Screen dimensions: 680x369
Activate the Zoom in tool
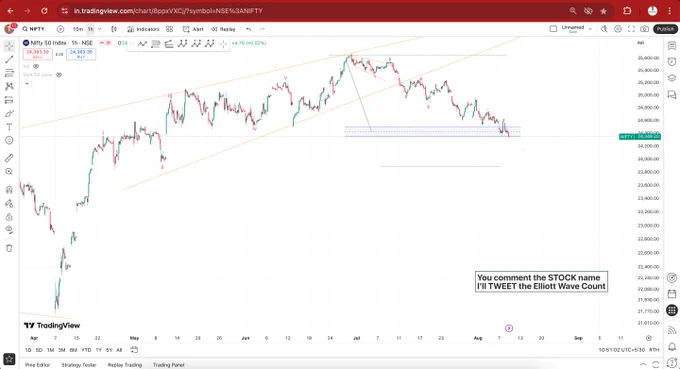point(9,172)
